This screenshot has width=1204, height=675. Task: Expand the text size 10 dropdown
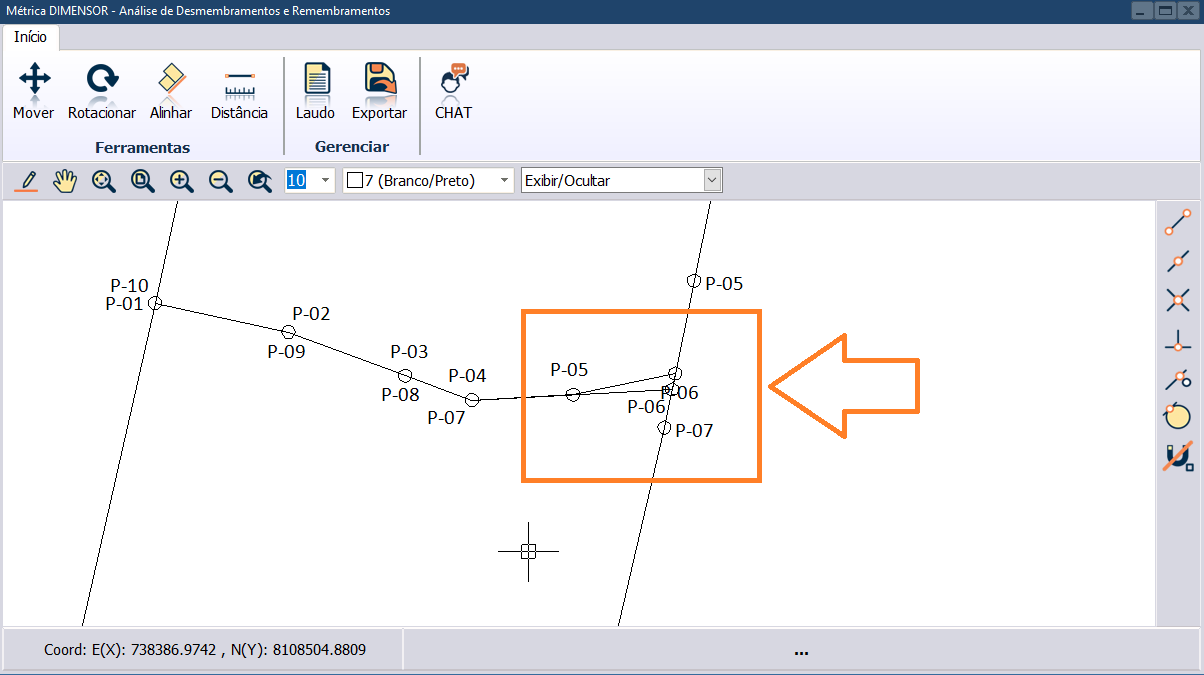pos(324,181)
